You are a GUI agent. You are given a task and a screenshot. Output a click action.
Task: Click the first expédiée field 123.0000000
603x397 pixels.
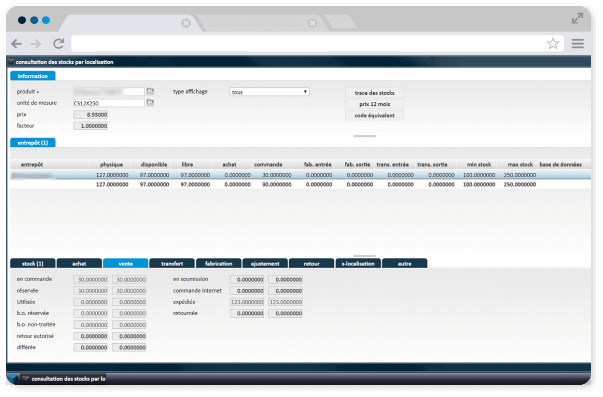247,302
